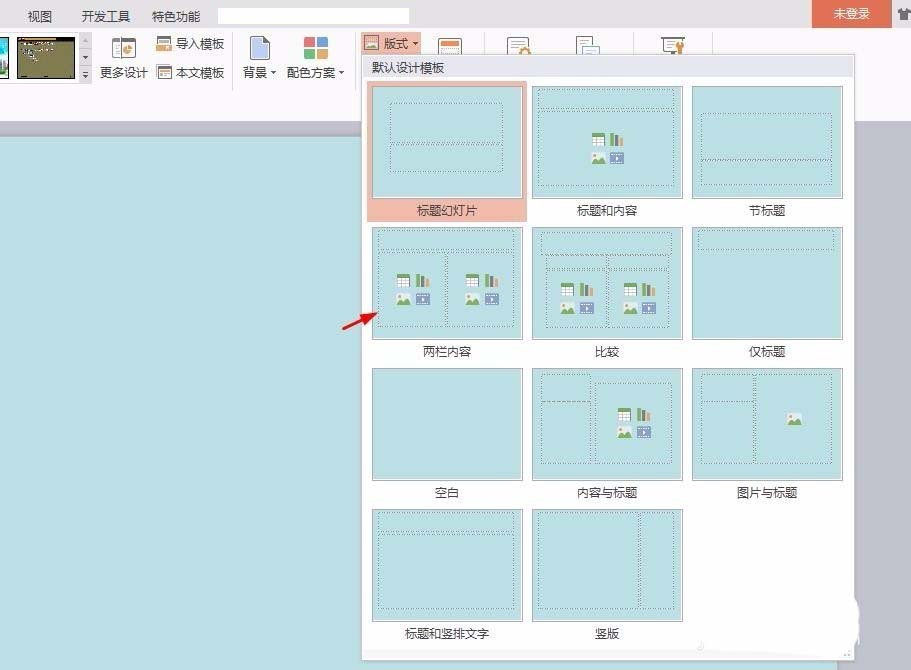The image size is (911, 670).
Task: Click the search box in the tab bar
Action: coord(313,16)
